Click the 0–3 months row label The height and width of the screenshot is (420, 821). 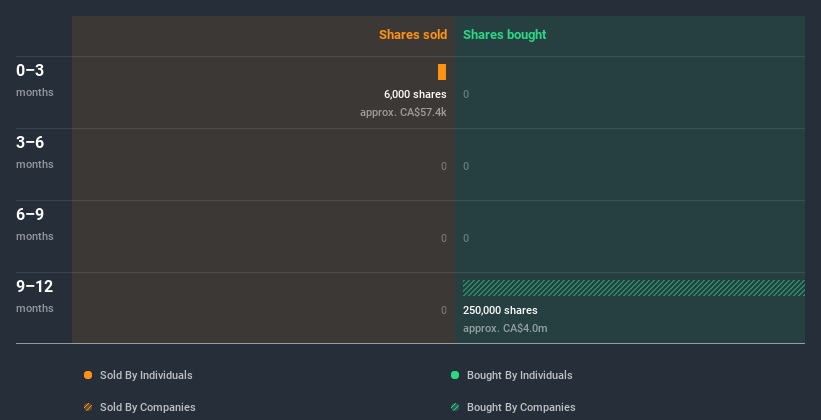(x=35, y=80)
